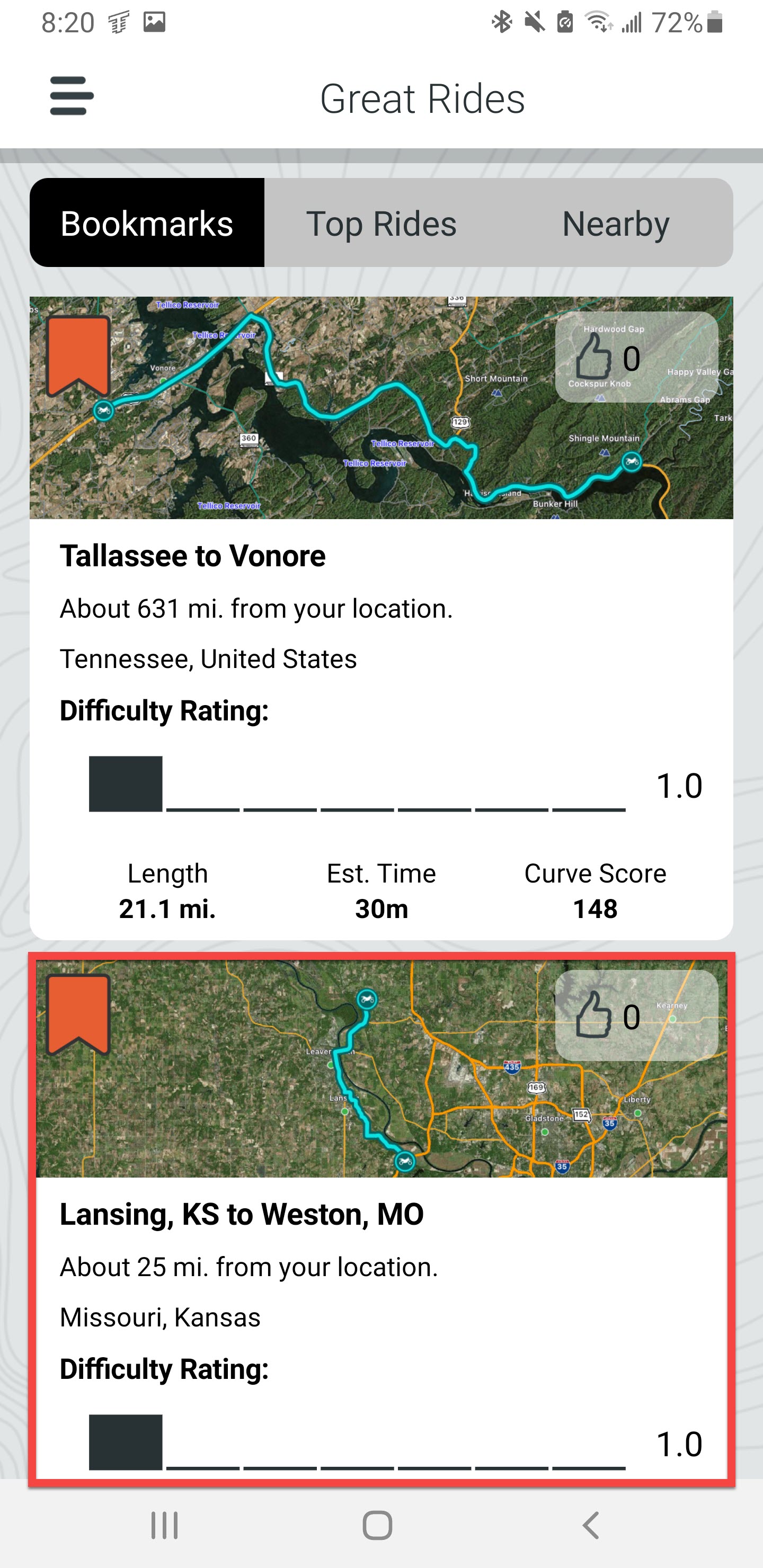
Task: Toggle bookmark flag on Lansing to Weston ride
Action: (x=78, y=1014)
